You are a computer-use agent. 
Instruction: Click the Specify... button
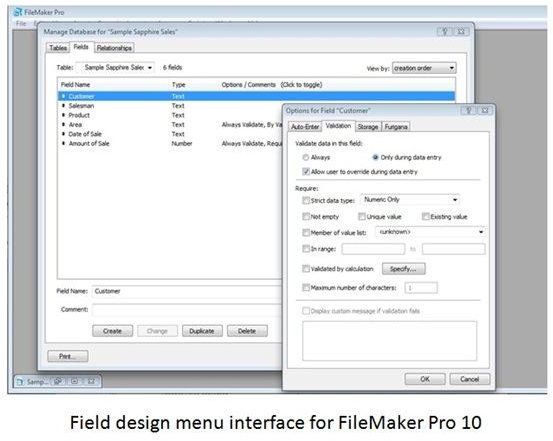click(x=403, y=269)
